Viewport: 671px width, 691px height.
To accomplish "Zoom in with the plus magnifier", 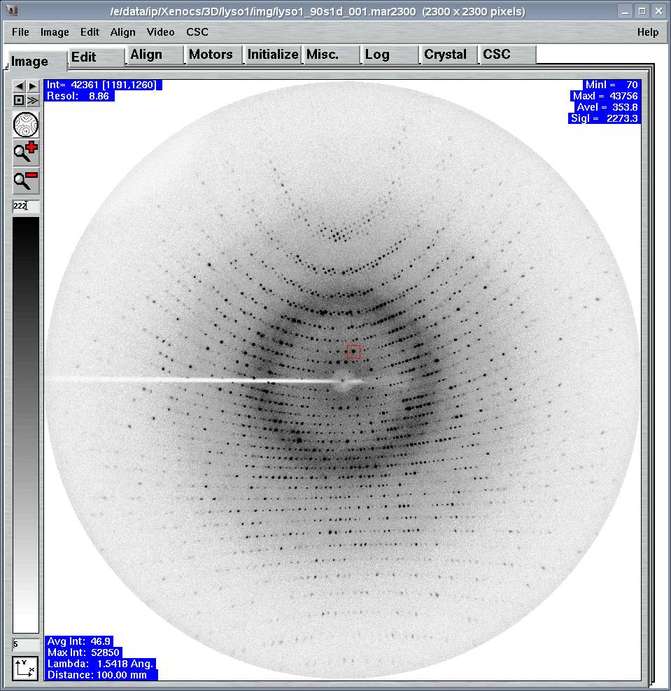I will [x=26, y=153].
